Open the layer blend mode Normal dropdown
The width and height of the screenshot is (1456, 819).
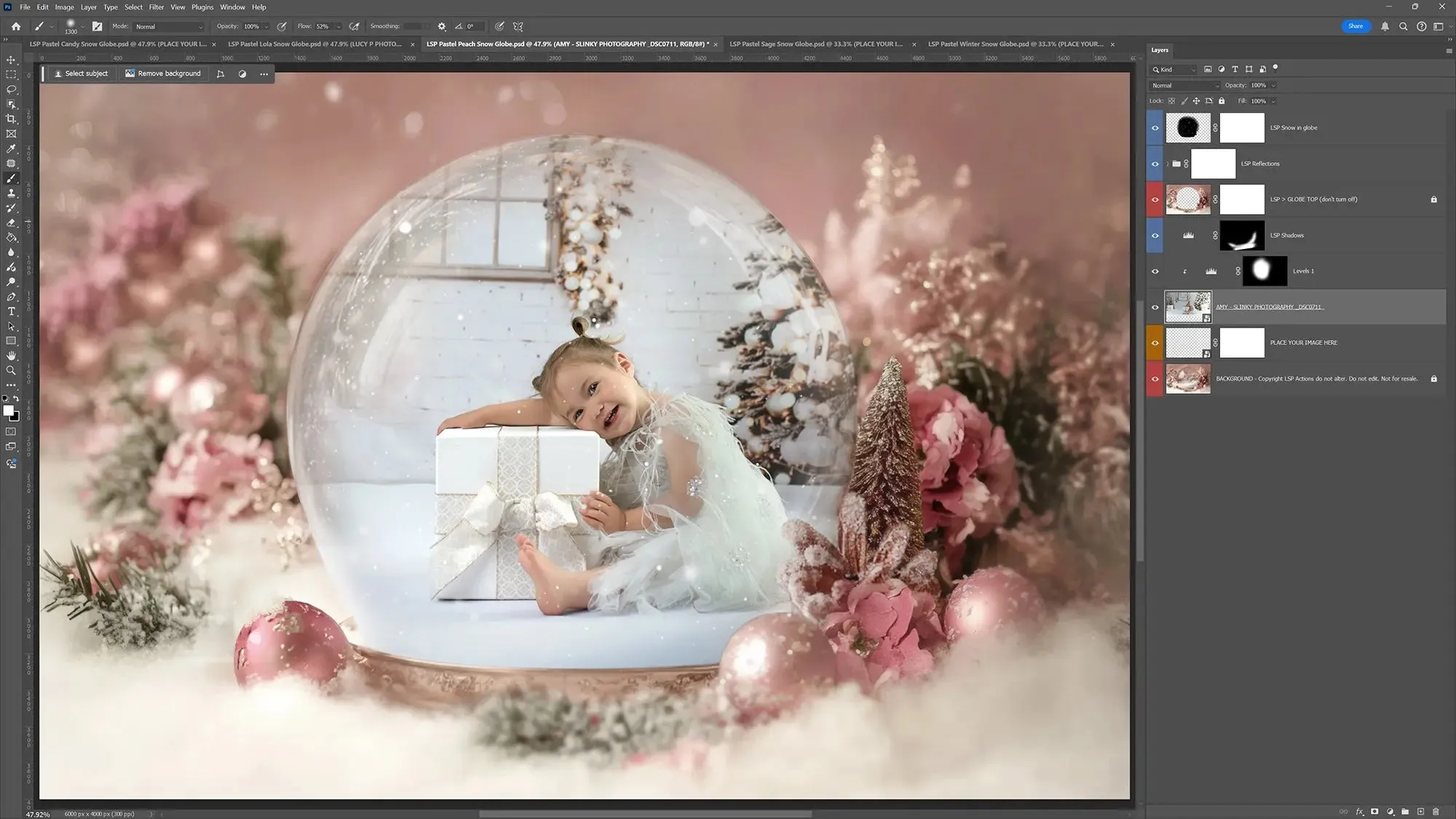(1185, 85)
